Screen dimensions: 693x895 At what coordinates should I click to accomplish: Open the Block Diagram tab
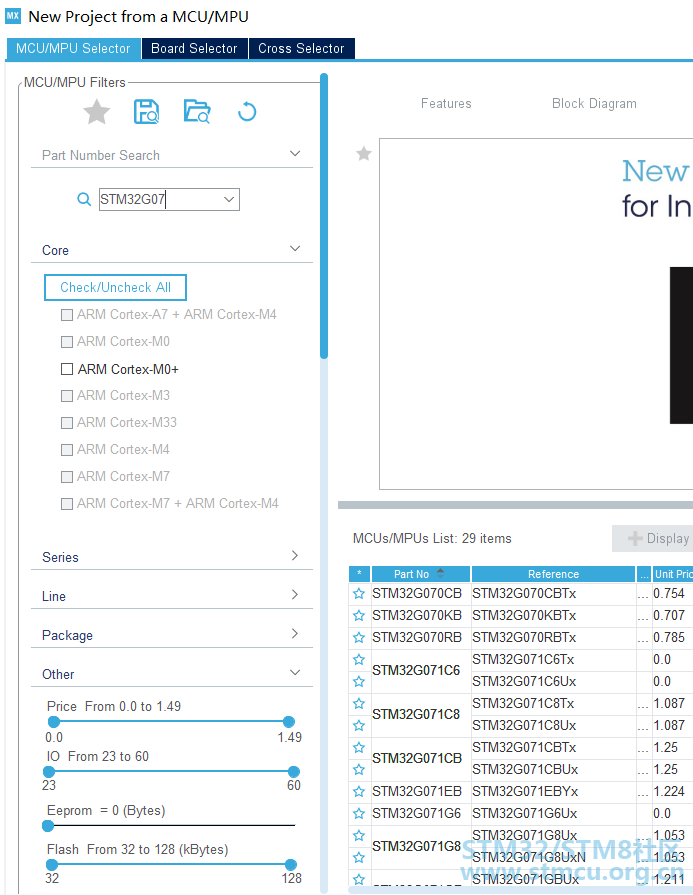[594, 103]
